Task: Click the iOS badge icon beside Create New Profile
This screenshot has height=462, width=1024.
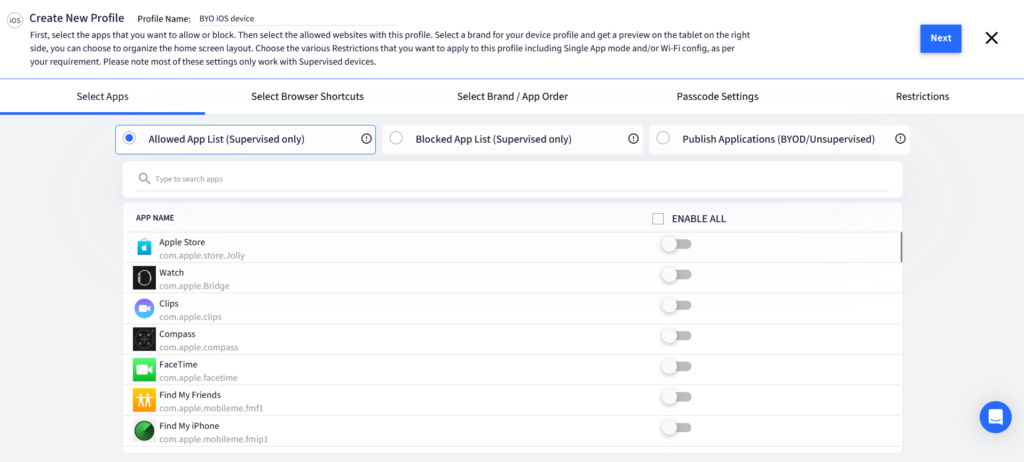Action: (x=14, y=20)
